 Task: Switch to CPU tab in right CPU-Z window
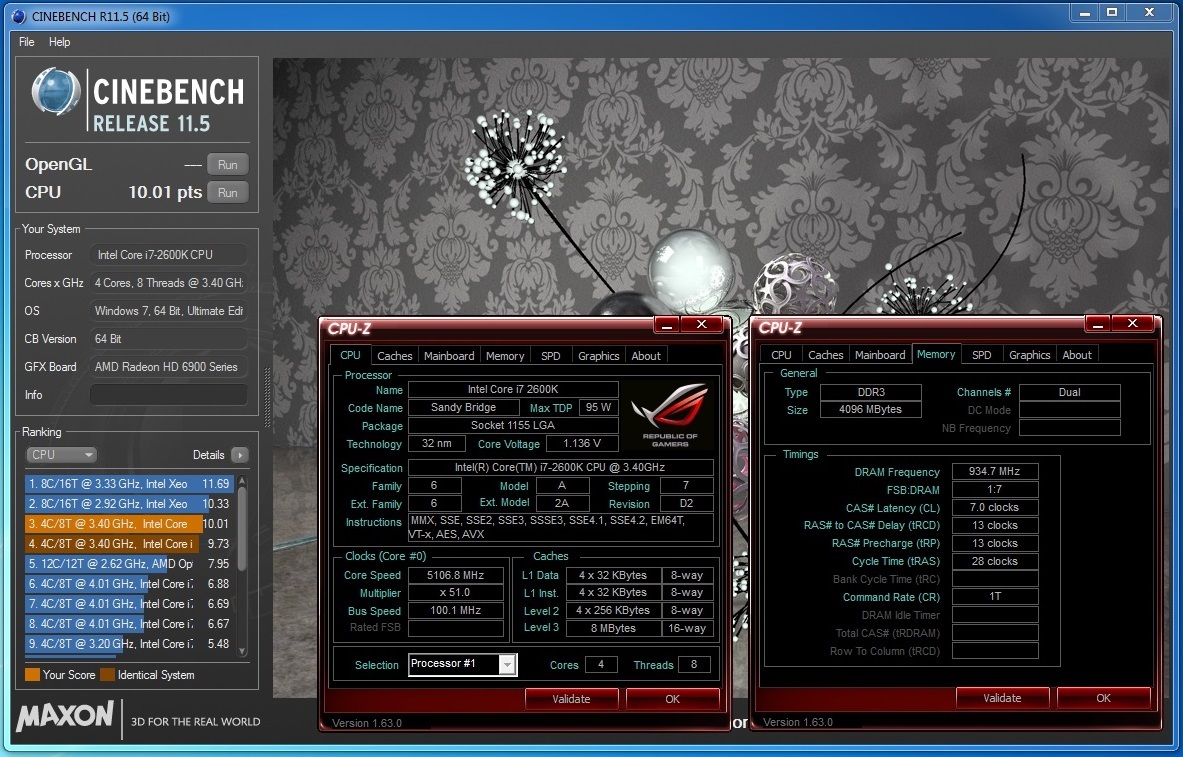[x=782, y=355]
